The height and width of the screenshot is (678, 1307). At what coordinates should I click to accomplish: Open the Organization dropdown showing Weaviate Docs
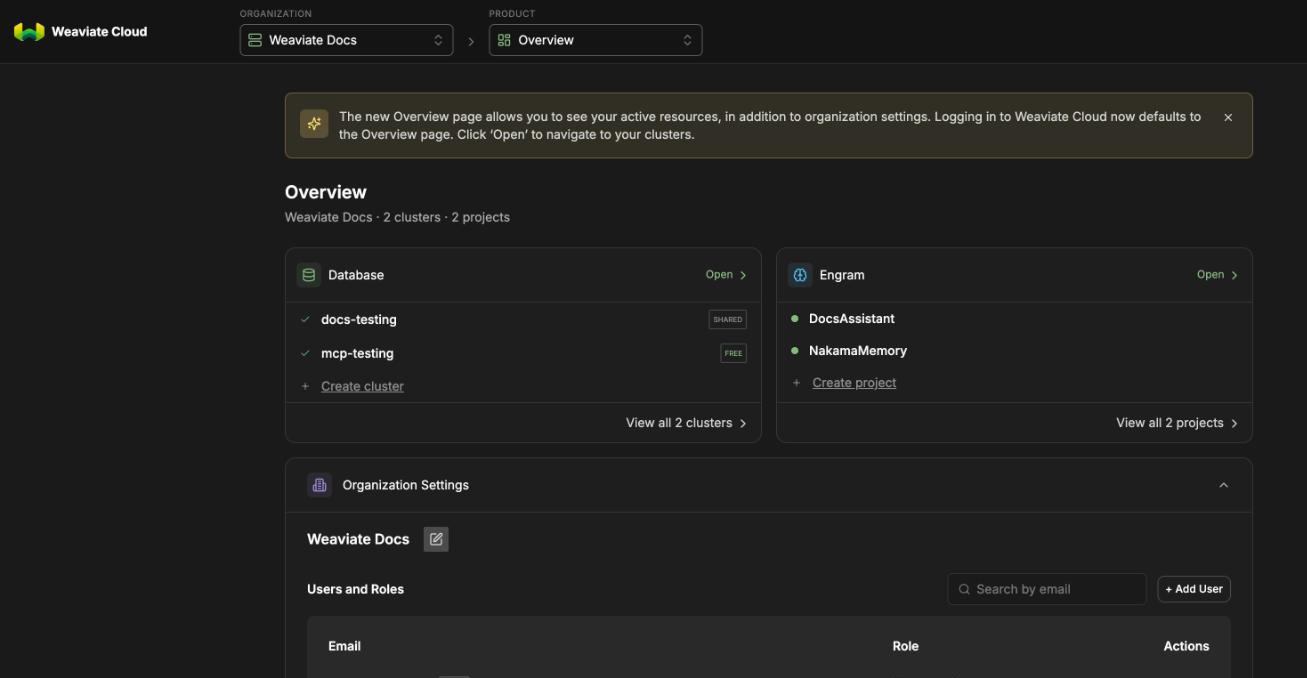346,40
